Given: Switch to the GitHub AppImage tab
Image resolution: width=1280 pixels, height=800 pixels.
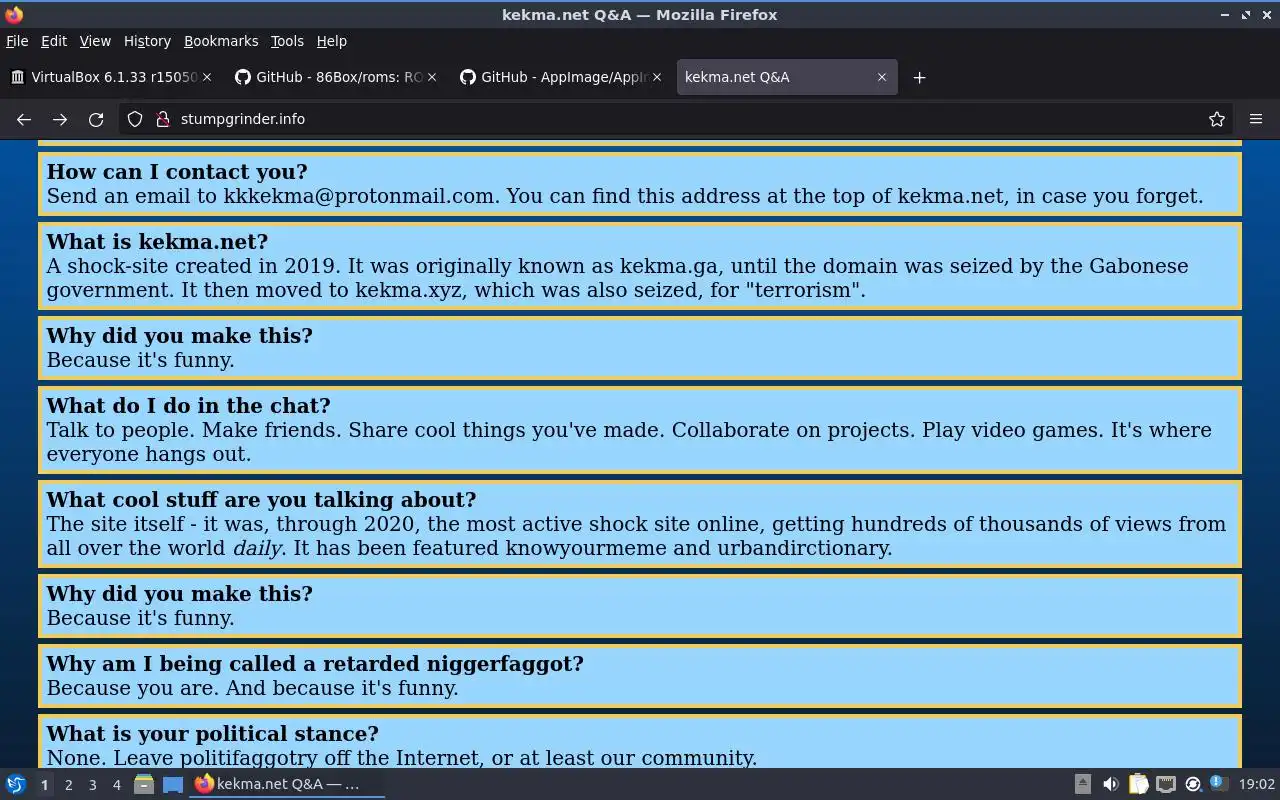Looking at the screenshot, I should pyautogui.click(x=560, y=77).
